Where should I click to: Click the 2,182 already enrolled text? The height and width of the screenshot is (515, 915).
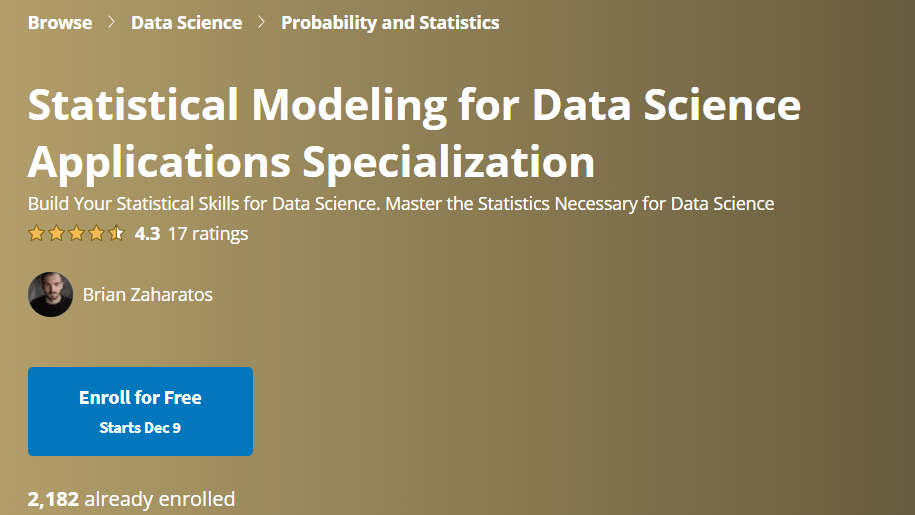click(131, 499)
